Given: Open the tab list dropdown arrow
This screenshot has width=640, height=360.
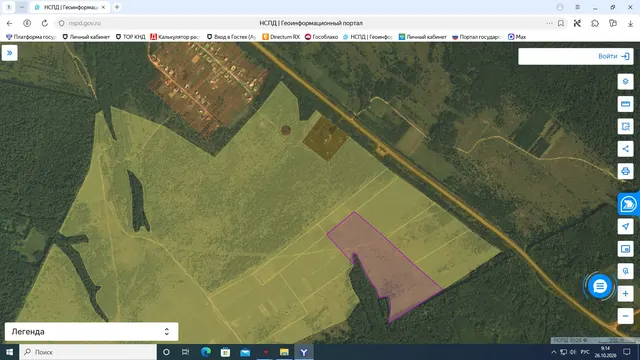Looking at the screenshot, I should [x=22, y=7].
